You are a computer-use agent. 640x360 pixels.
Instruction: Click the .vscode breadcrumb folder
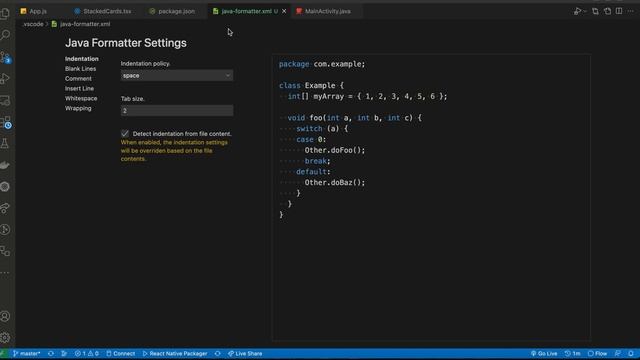[33, 24]
